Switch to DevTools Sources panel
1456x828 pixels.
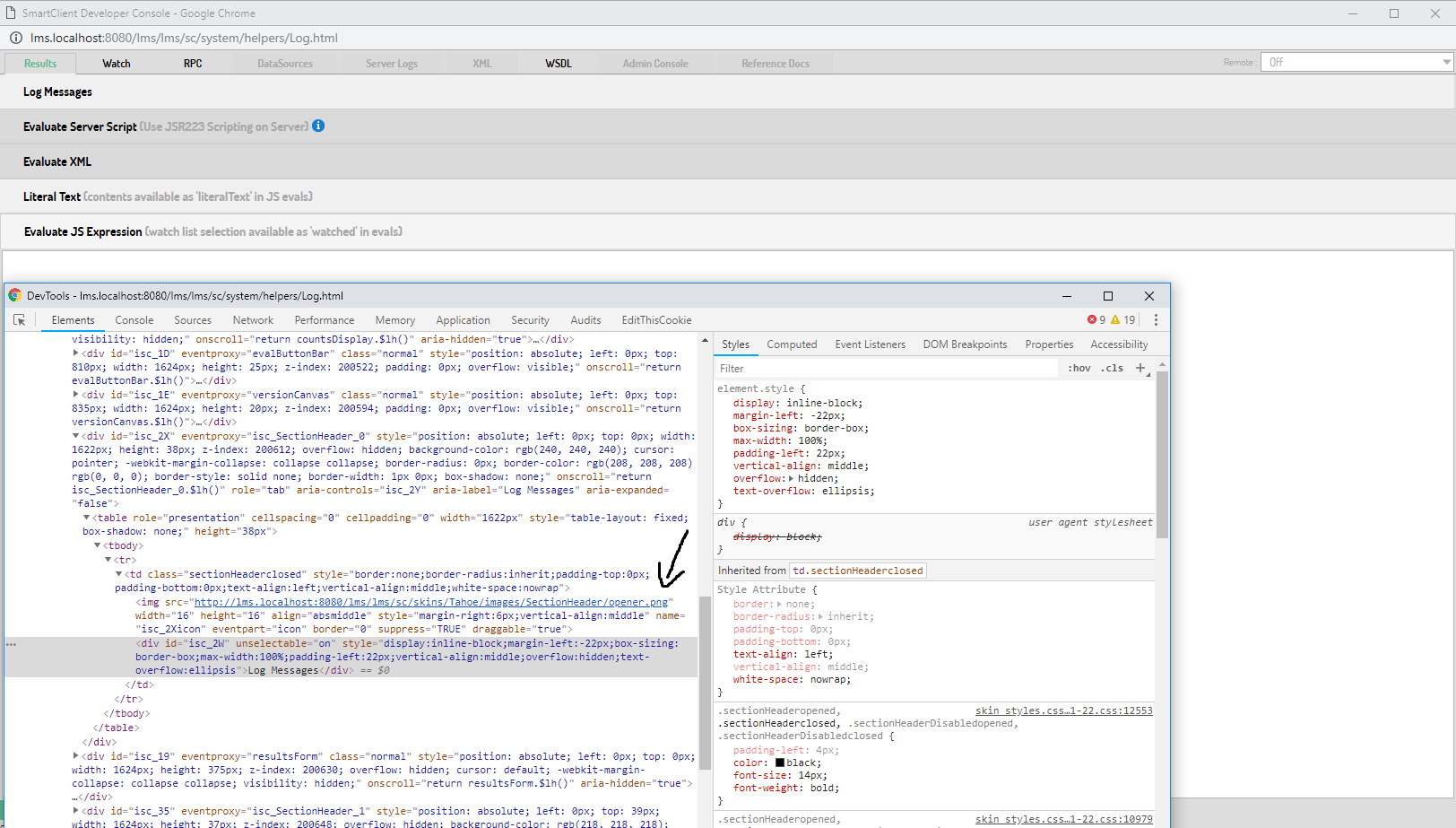[193, 320]
